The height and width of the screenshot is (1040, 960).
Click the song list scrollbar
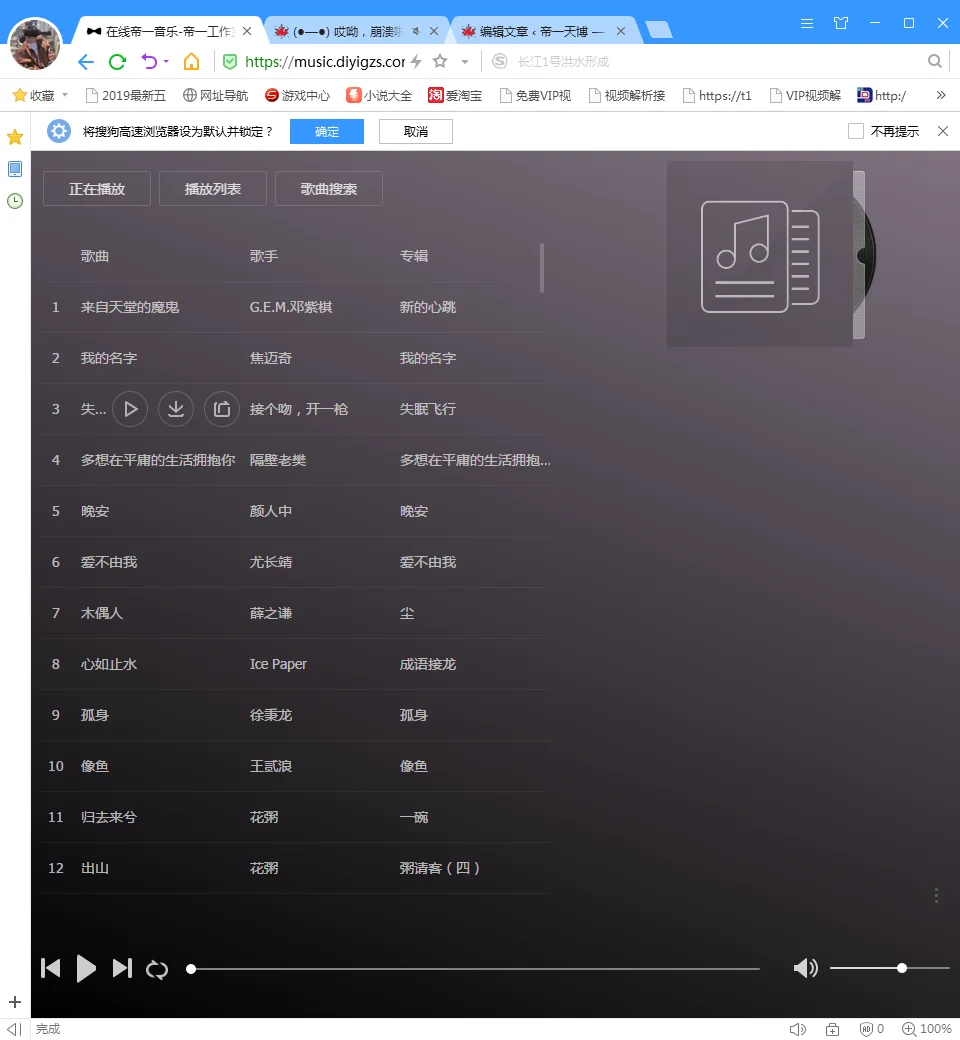(x=542, y=268)
